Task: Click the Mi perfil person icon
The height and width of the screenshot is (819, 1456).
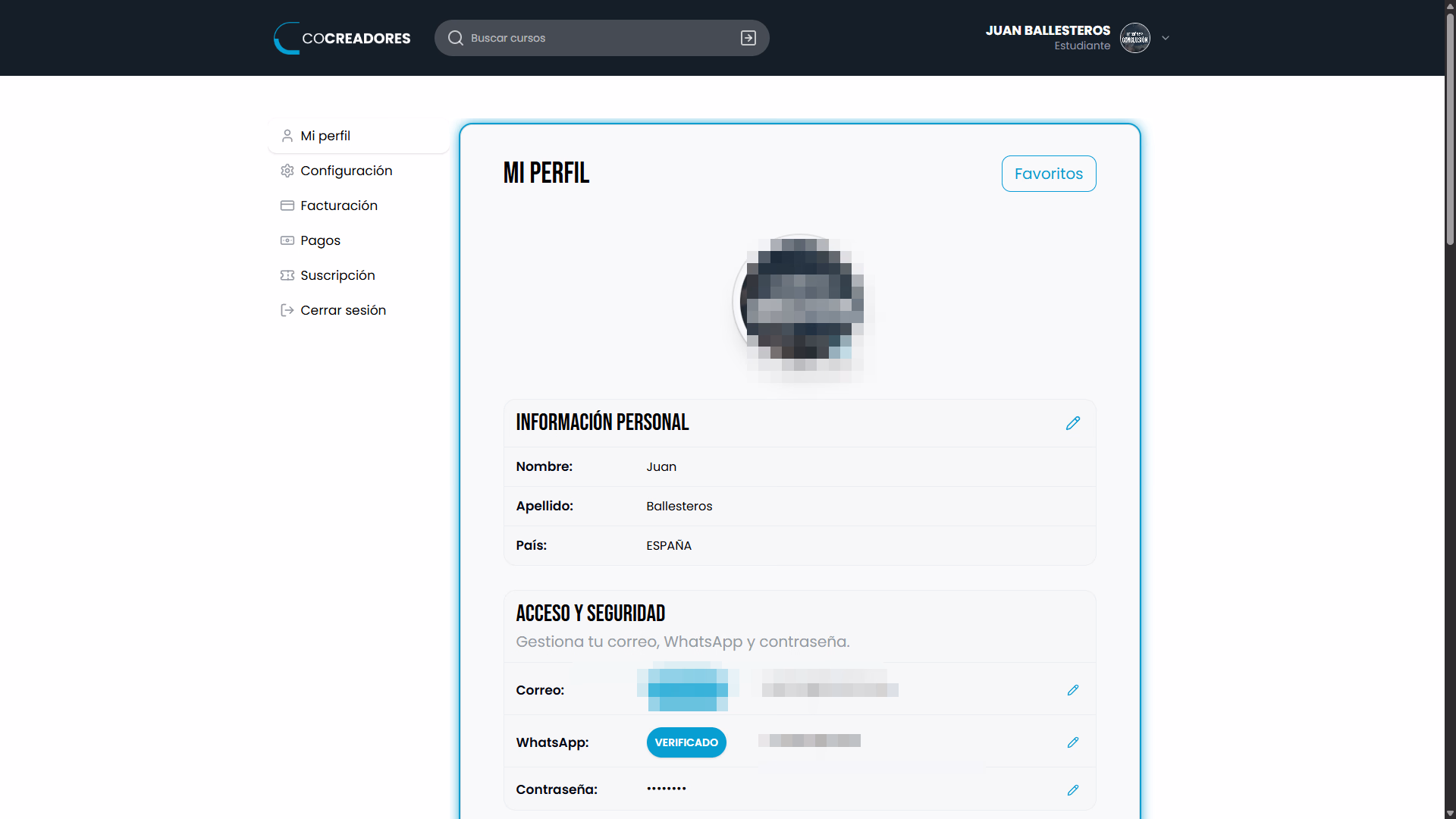Action: point(287,136)
